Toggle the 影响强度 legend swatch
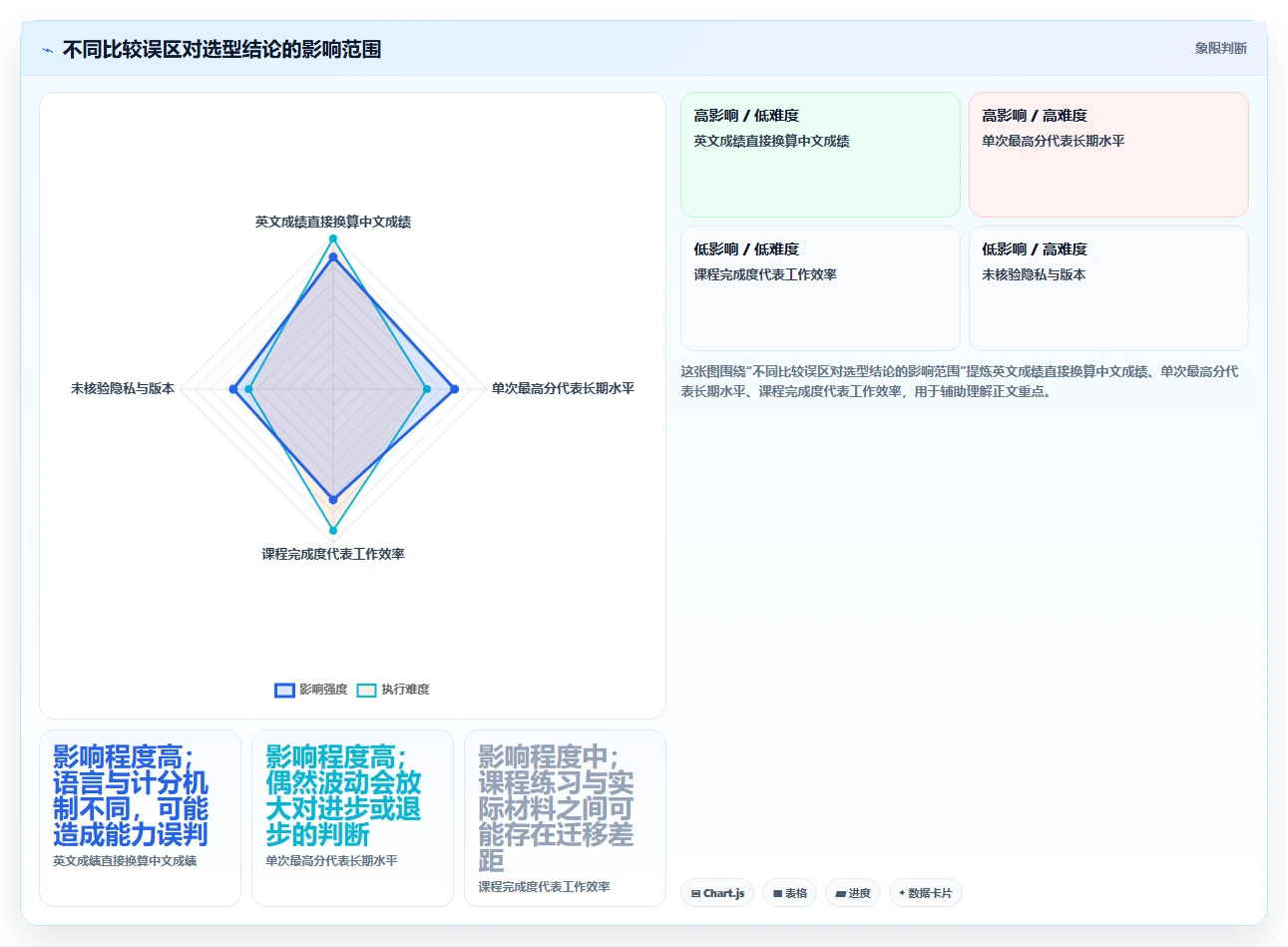This screenshot has width=1288, height=947. 284,690
